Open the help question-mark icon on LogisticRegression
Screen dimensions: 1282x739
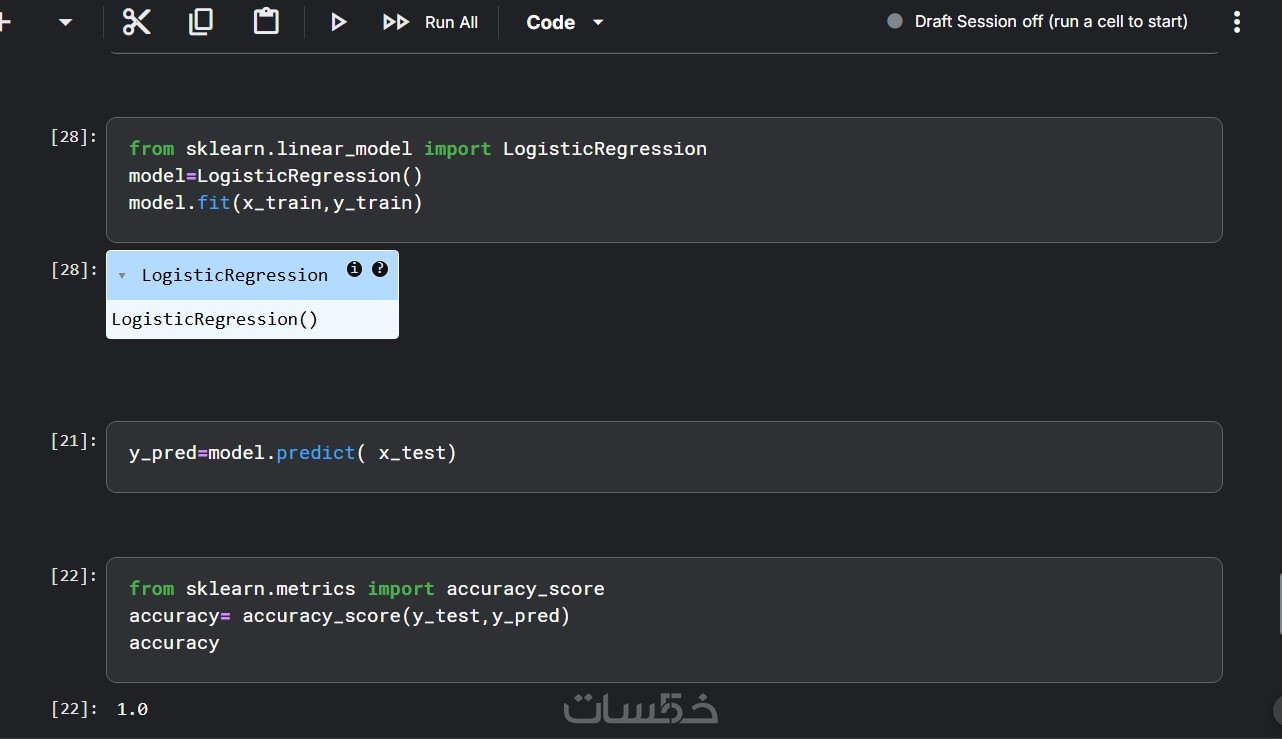(380, 269)
